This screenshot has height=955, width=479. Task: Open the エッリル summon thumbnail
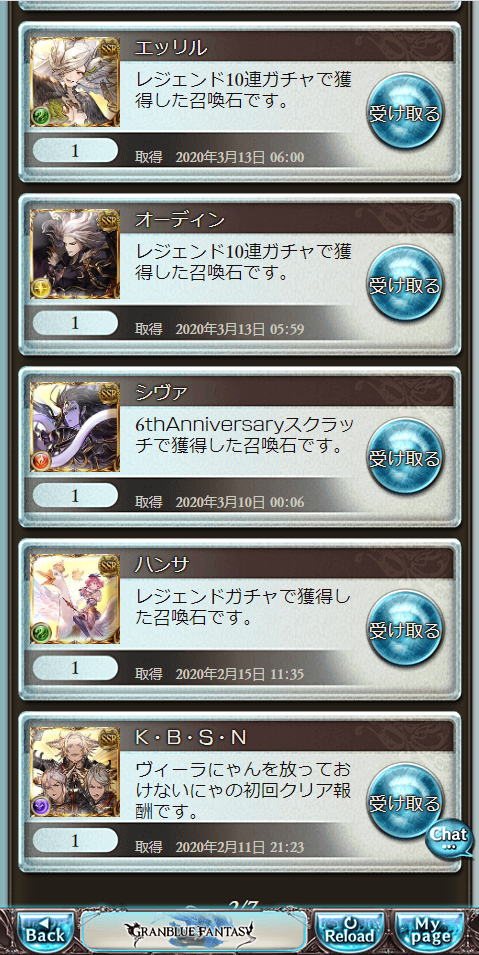tap(75, 82)
